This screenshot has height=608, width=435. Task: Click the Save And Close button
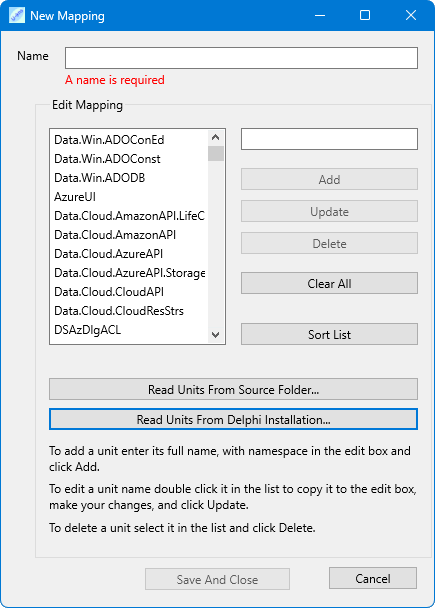(218, 579)
